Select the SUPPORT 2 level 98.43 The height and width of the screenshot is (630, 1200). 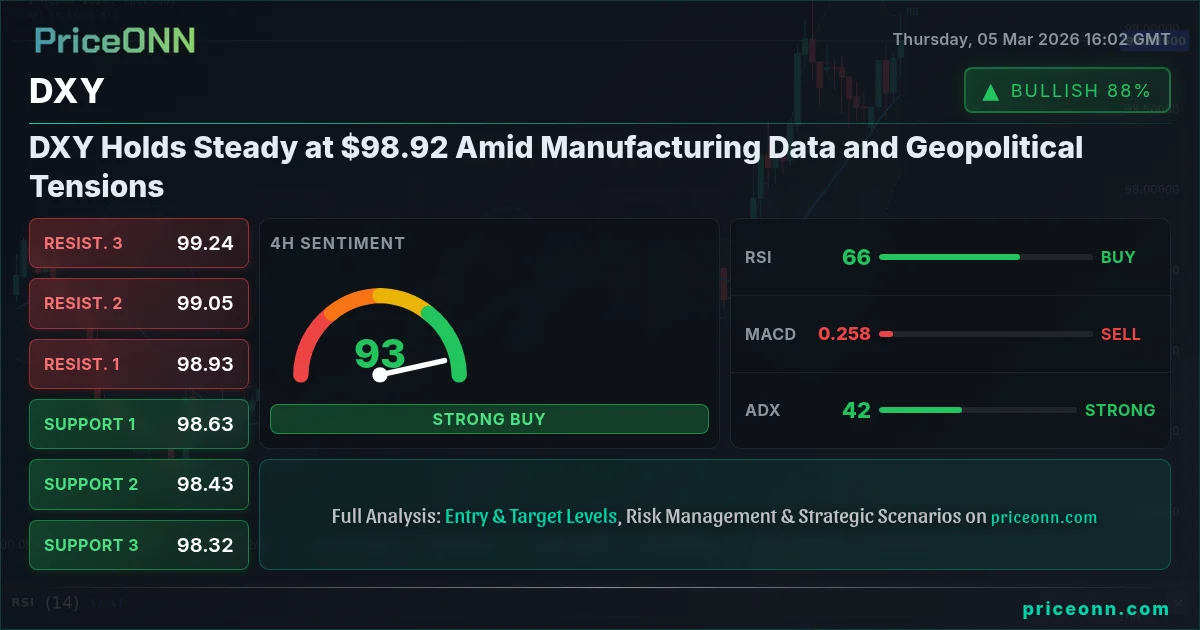[x=139, y=484]
